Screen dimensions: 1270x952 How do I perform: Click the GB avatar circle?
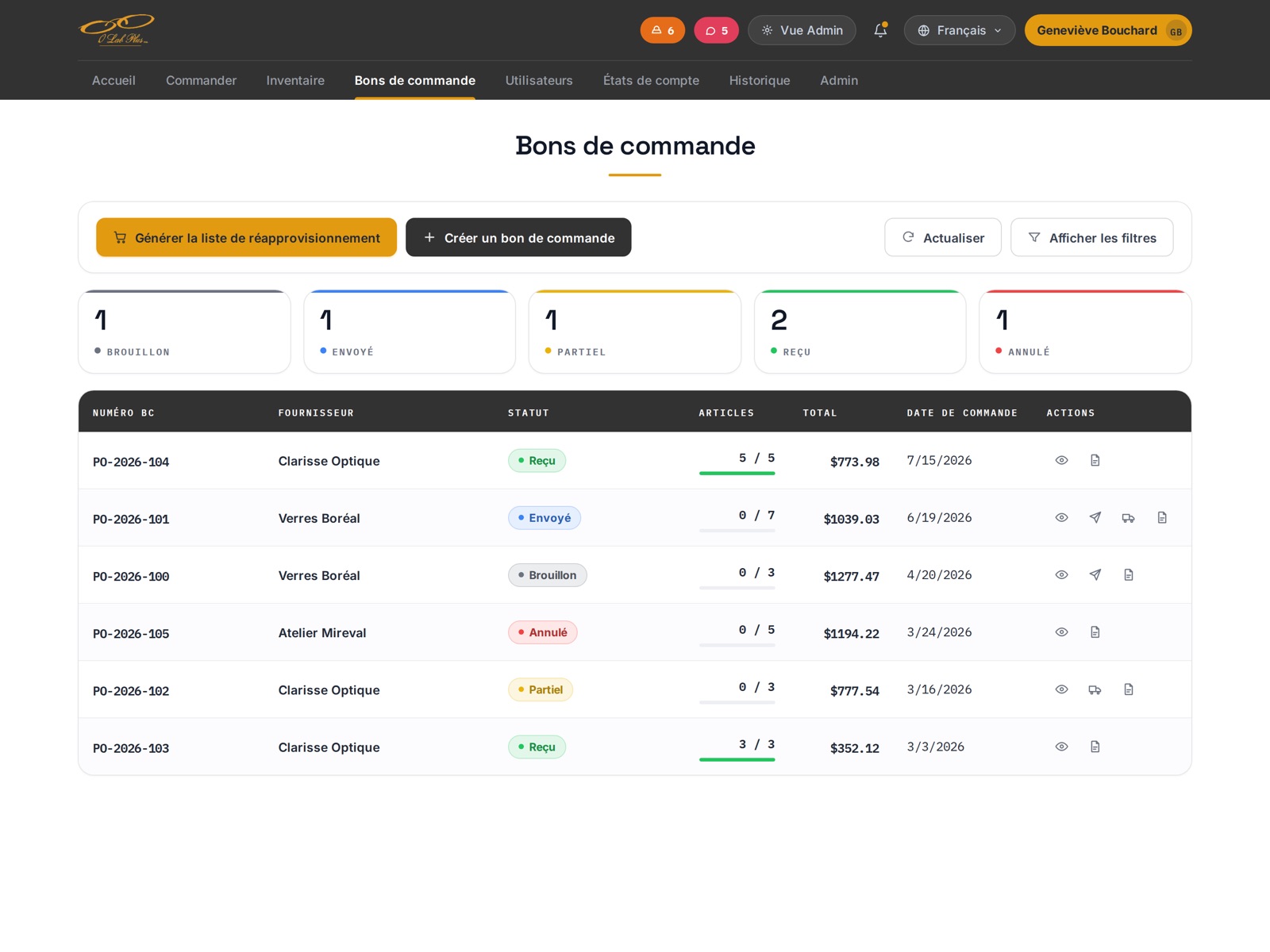1176,31
